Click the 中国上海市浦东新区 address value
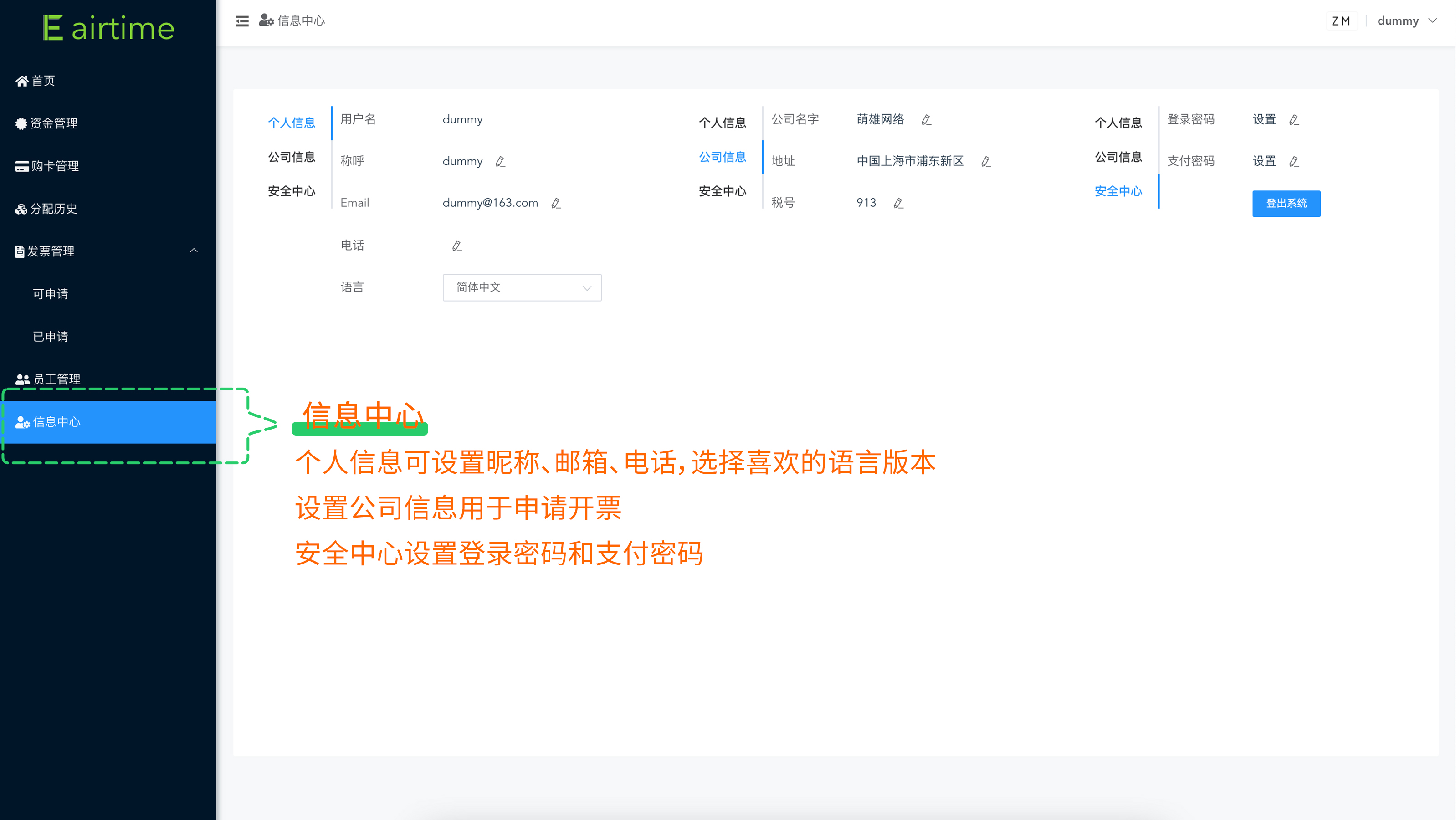 [910, 162]
